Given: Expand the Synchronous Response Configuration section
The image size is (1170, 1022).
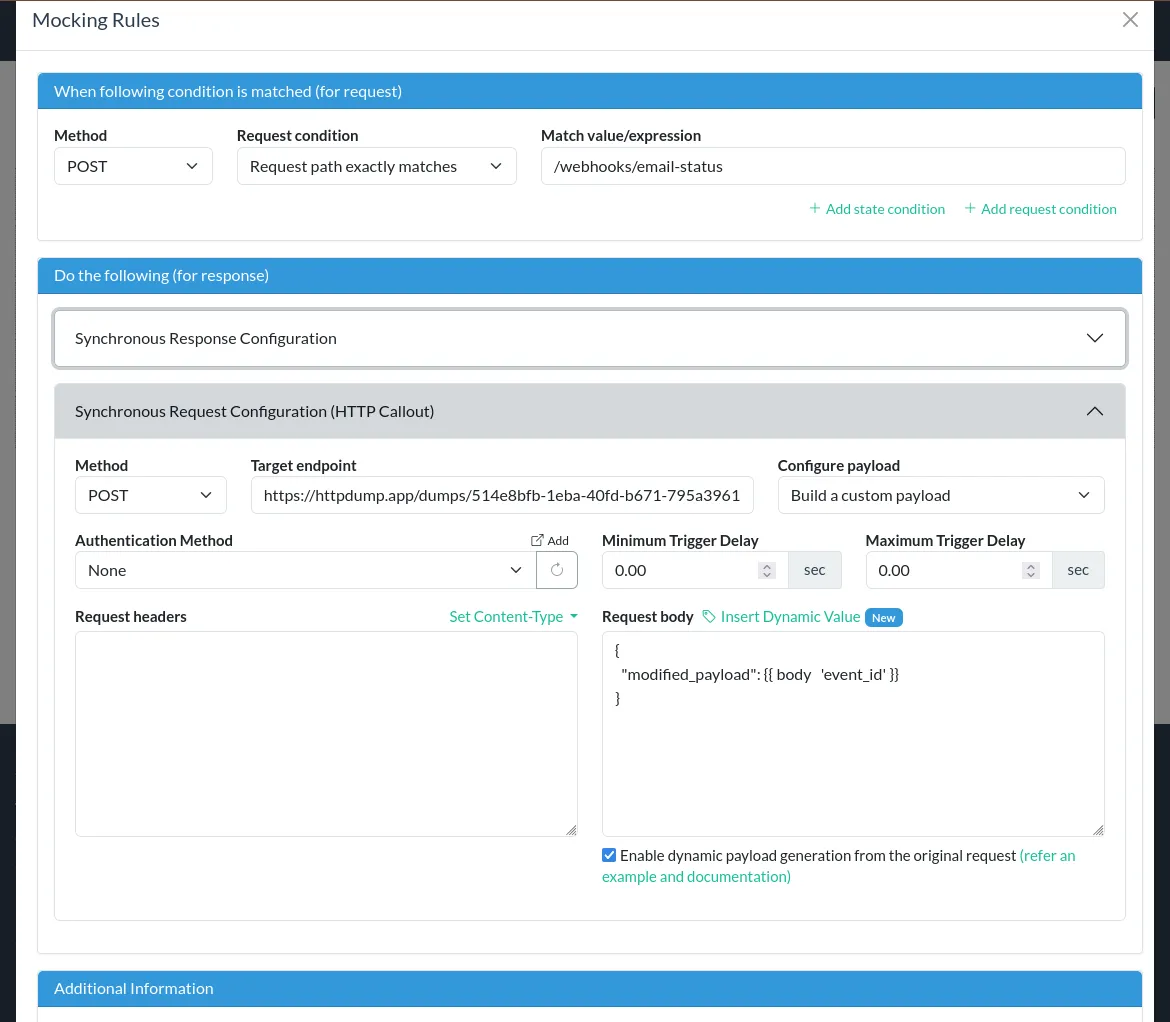Looking at the screenshot, I should tap(1095, 338).
